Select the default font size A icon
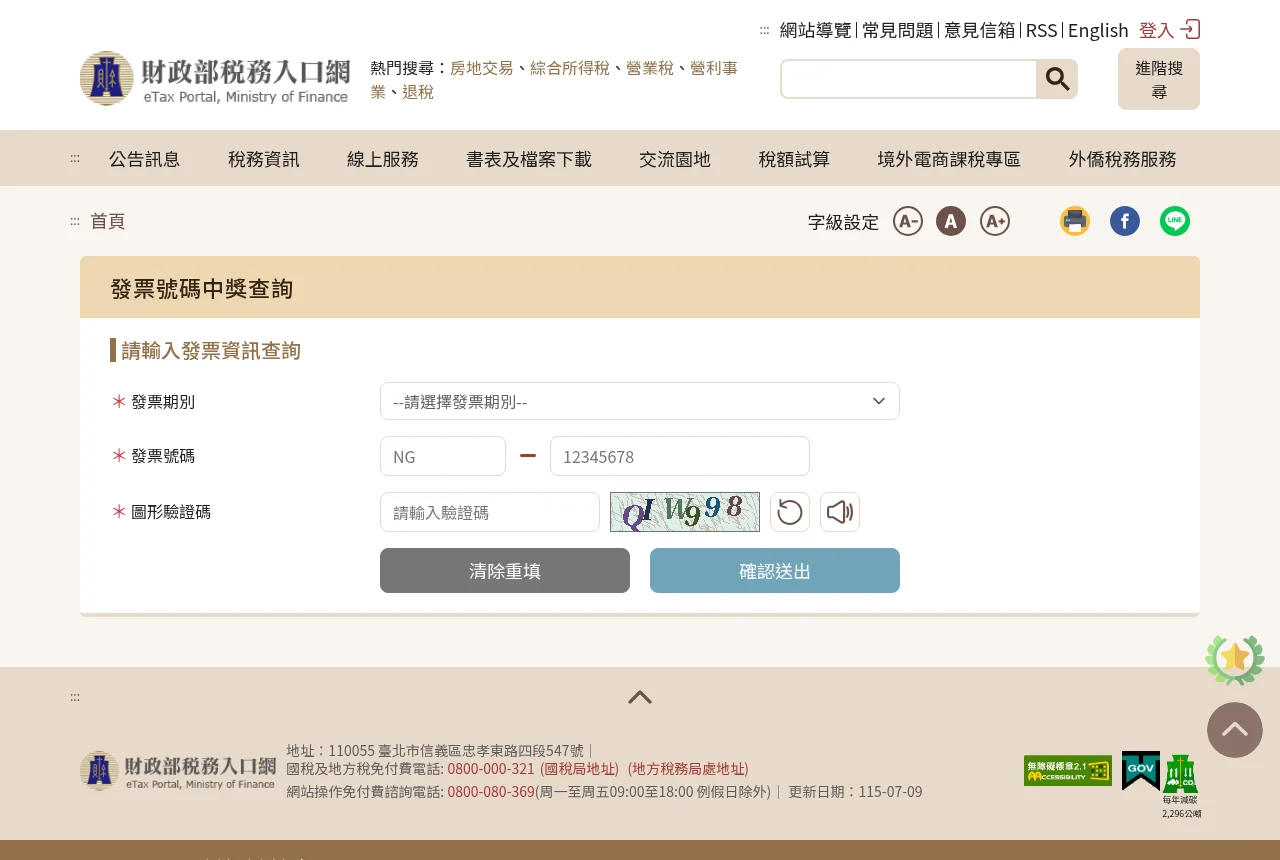1280x860 pixels. tap(951, 221)
